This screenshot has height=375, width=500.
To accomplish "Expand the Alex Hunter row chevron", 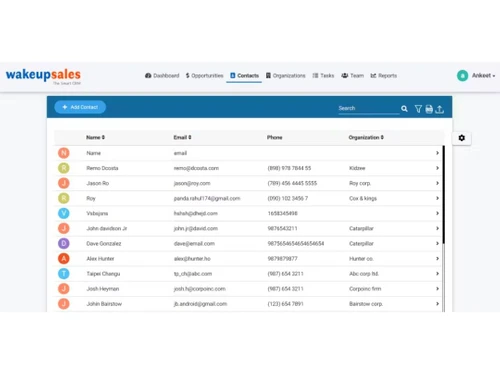I will click(x=437, y=258).
